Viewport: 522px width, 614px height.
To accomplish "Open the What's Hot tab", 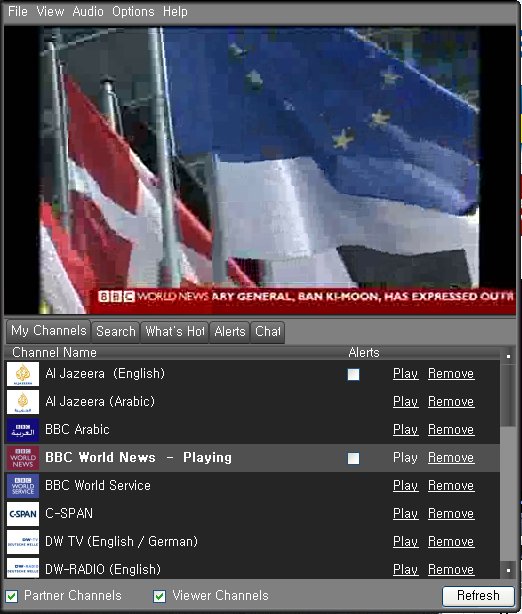I will tap(175, 332).
